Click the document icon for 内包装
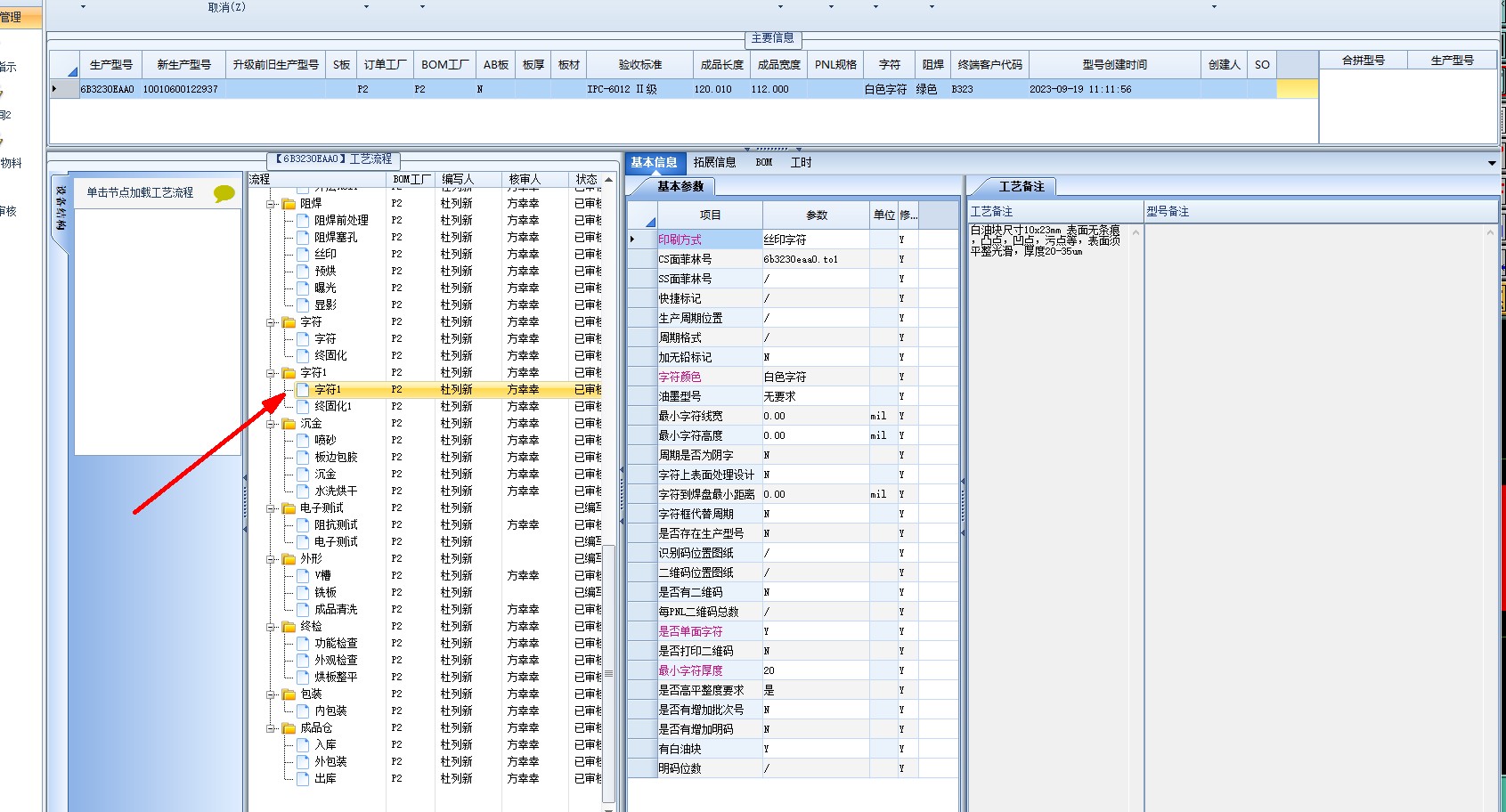1506x812 pixels. tap(303, 710)
